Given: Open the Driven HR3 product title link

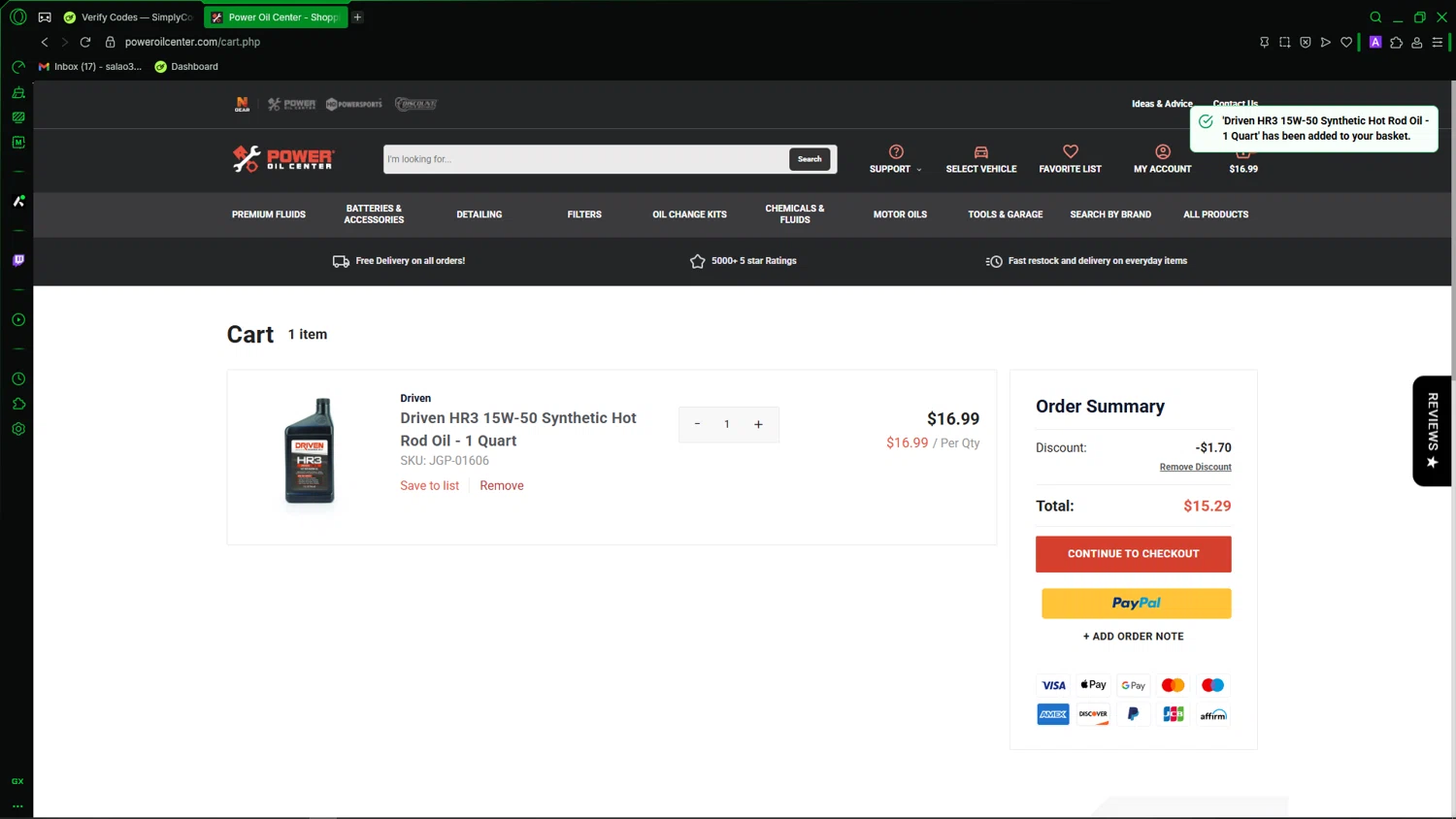Looking at the screenshot, I should pyautogui.click(x=518, y=429).
